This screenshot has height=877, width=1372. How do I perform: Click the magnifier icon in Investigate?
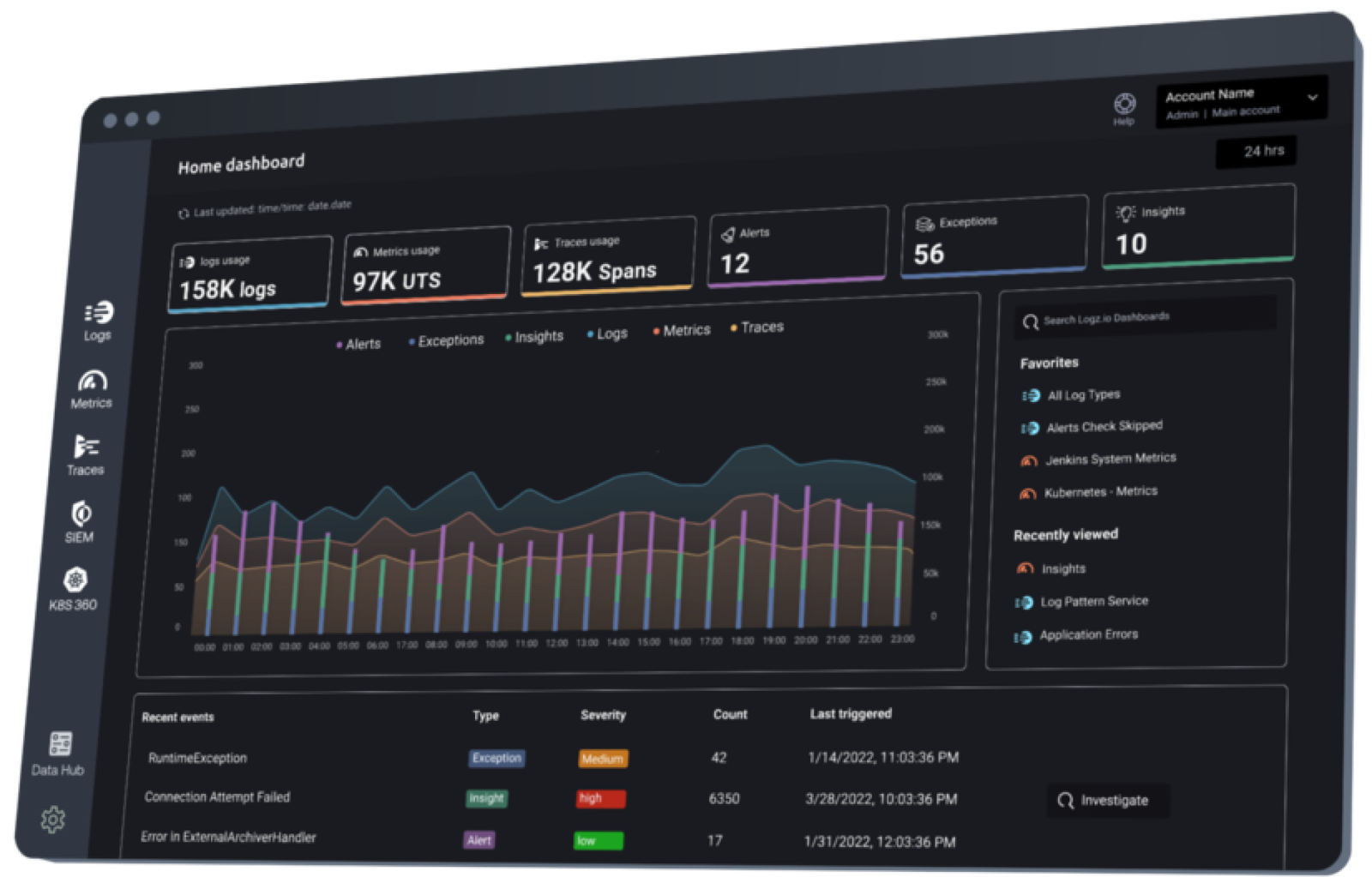[1066, 800]
